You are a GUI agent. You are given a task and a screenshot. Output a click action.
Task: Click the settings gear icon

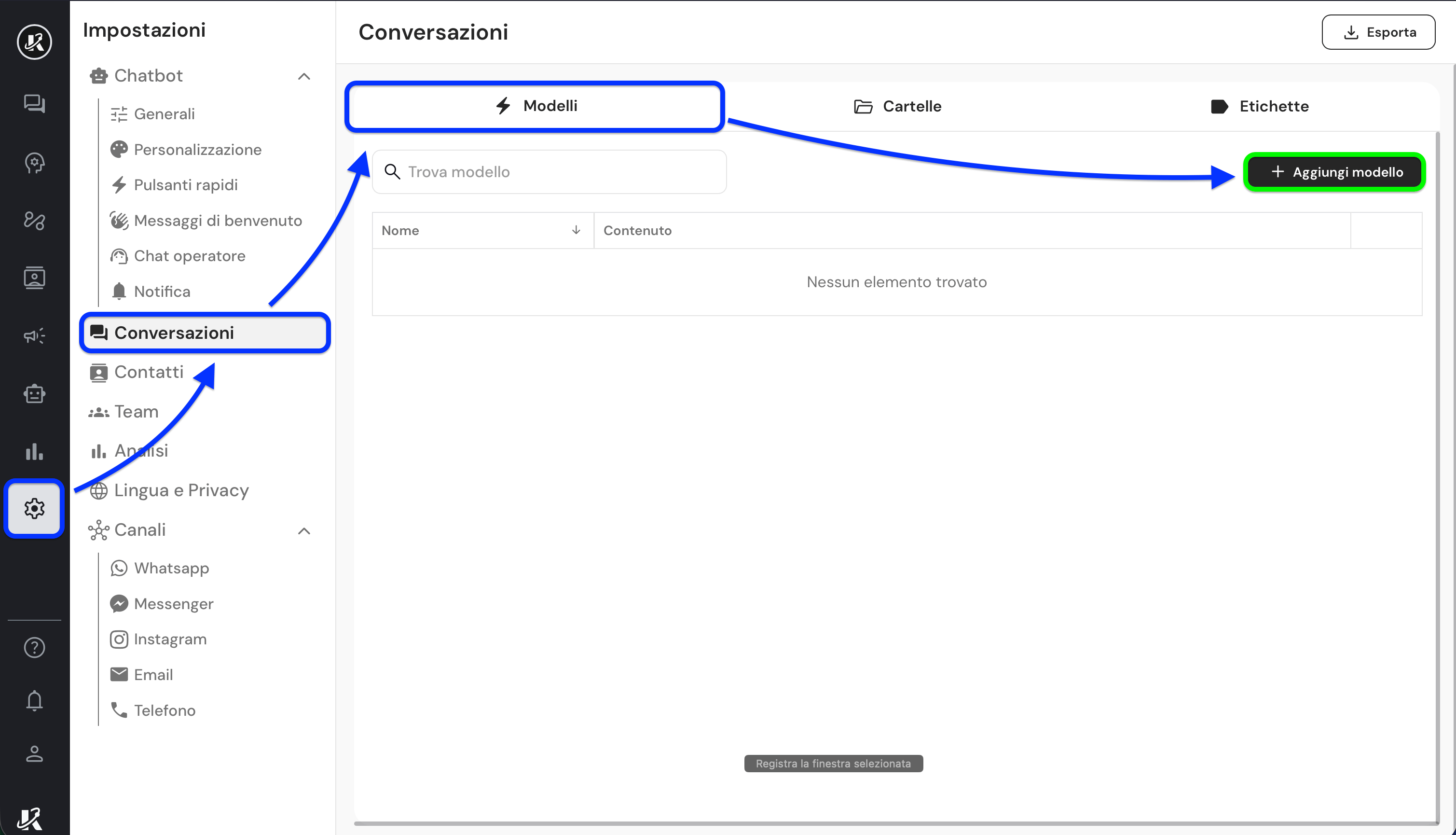pos(34,508)
